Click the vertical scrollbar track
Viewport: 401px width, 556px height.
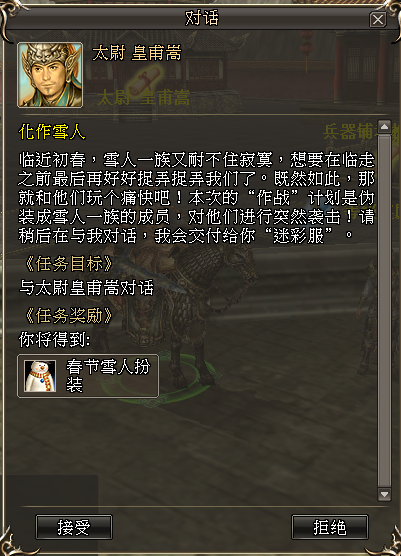coord(384,310)
